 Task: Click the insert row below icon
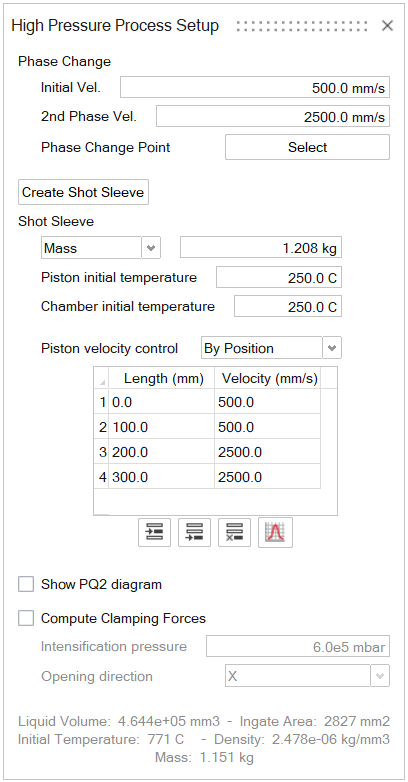(x=195, y=533)
